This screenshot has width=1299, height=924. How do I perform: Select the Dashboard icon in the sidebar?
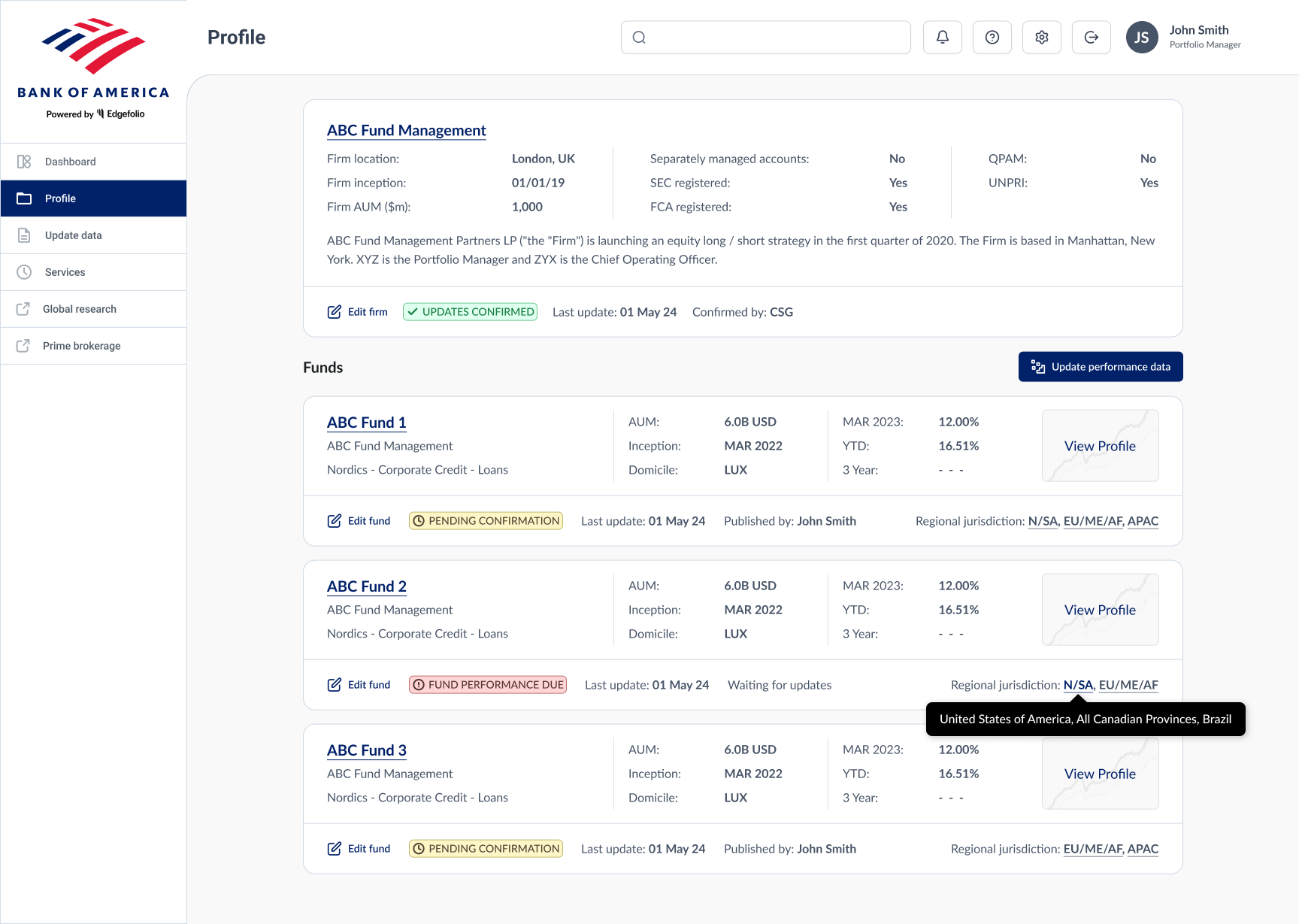point(24,161)
